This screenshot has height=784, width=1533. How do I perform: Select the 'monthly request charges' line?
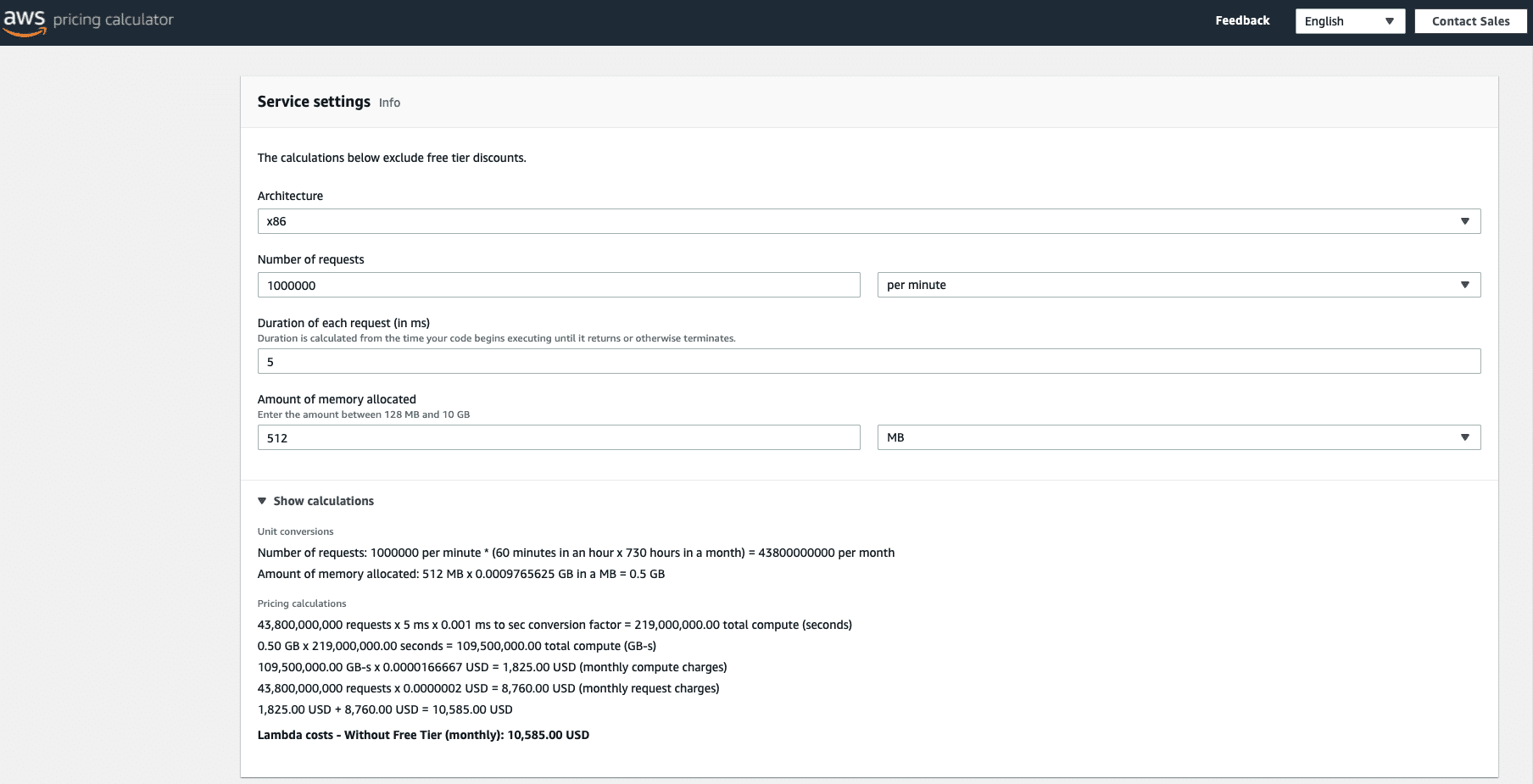[x=488, y=688]
